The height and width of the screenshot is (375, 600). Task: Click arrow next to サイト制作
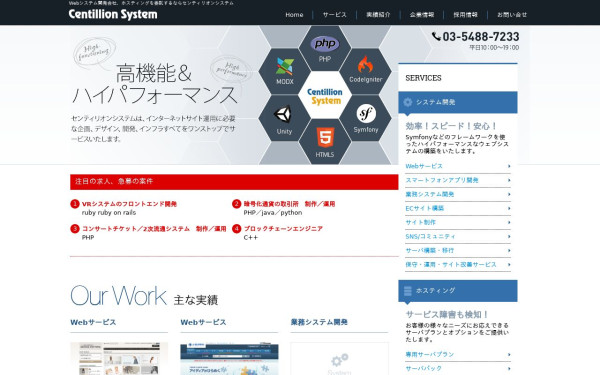[x=509, y=222]
